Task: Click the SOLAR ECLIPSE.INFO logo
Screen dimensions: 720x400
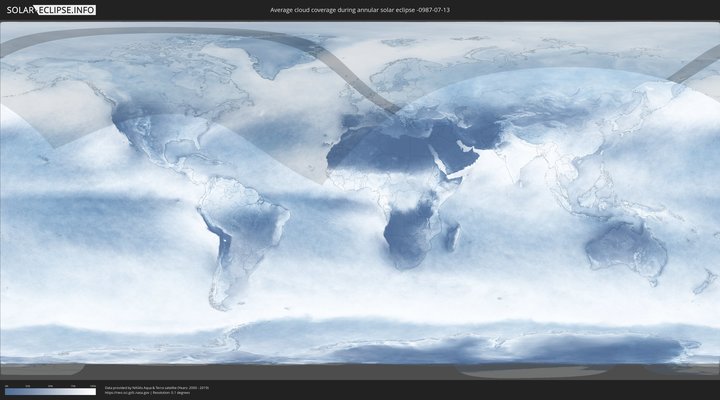Action: 51,10
